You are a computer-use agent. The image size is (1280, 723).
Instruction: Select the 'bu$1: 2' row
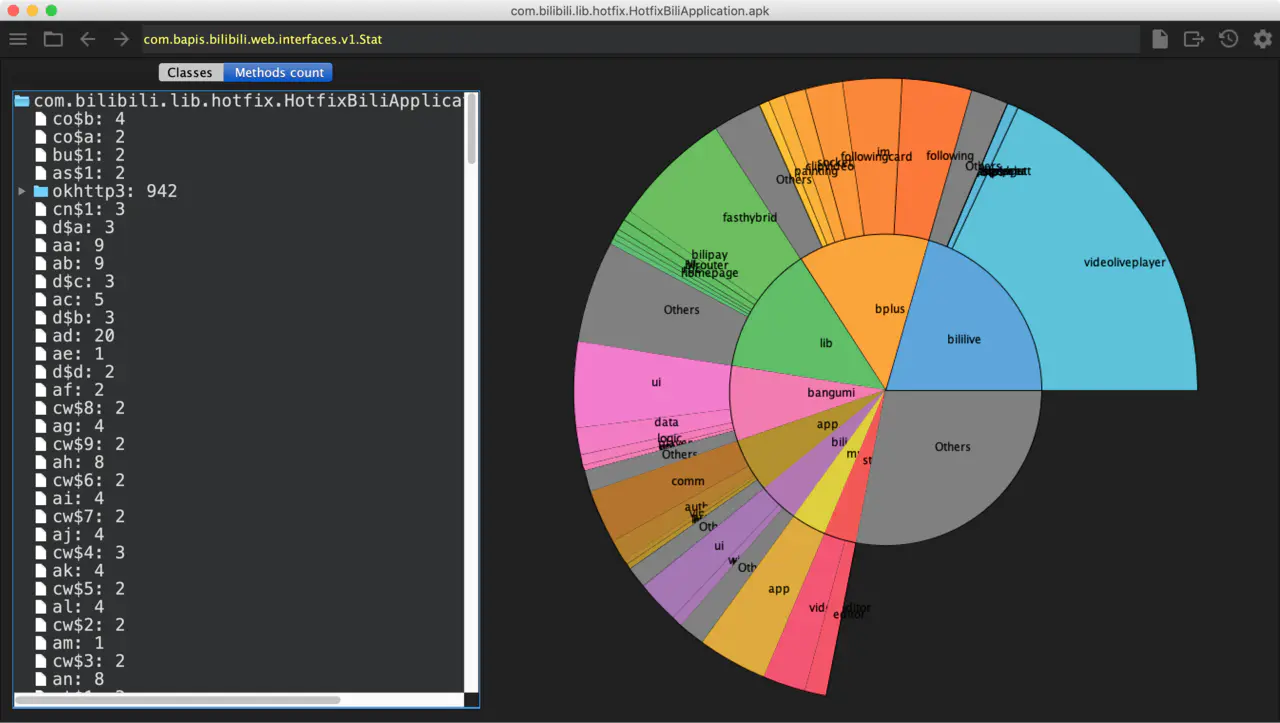(x=238, y=155)
